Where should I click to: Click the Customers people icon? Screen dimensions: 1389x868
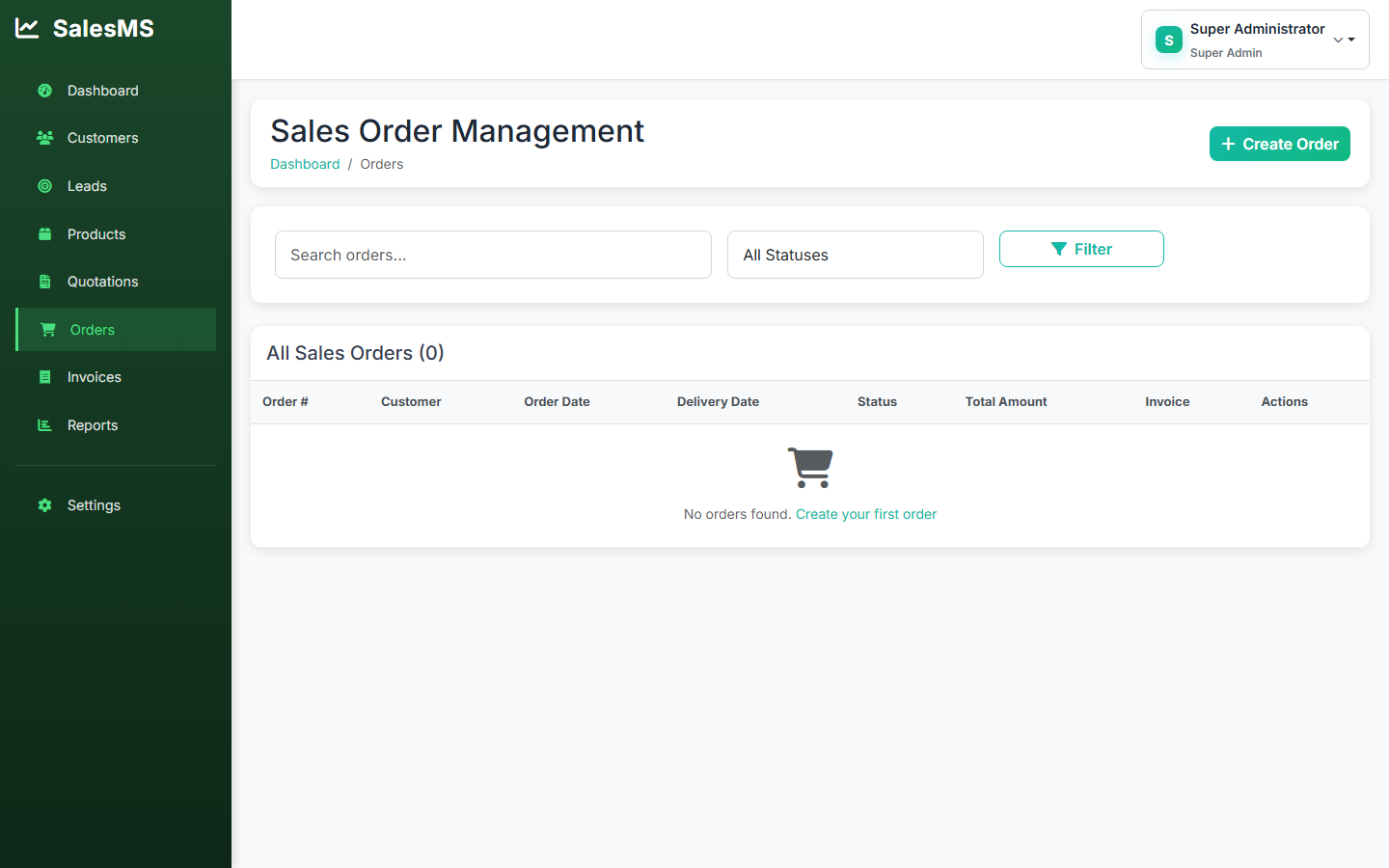click(x=44, y=138)
